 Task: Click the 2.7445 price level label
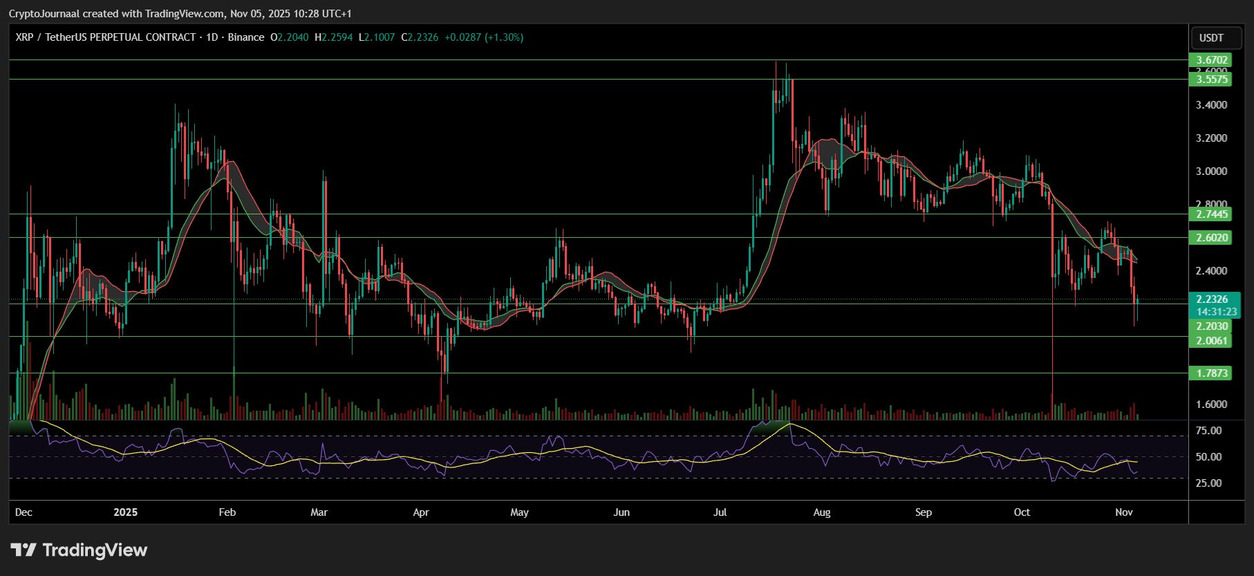pyautogui.click(x=1211, y=214)
